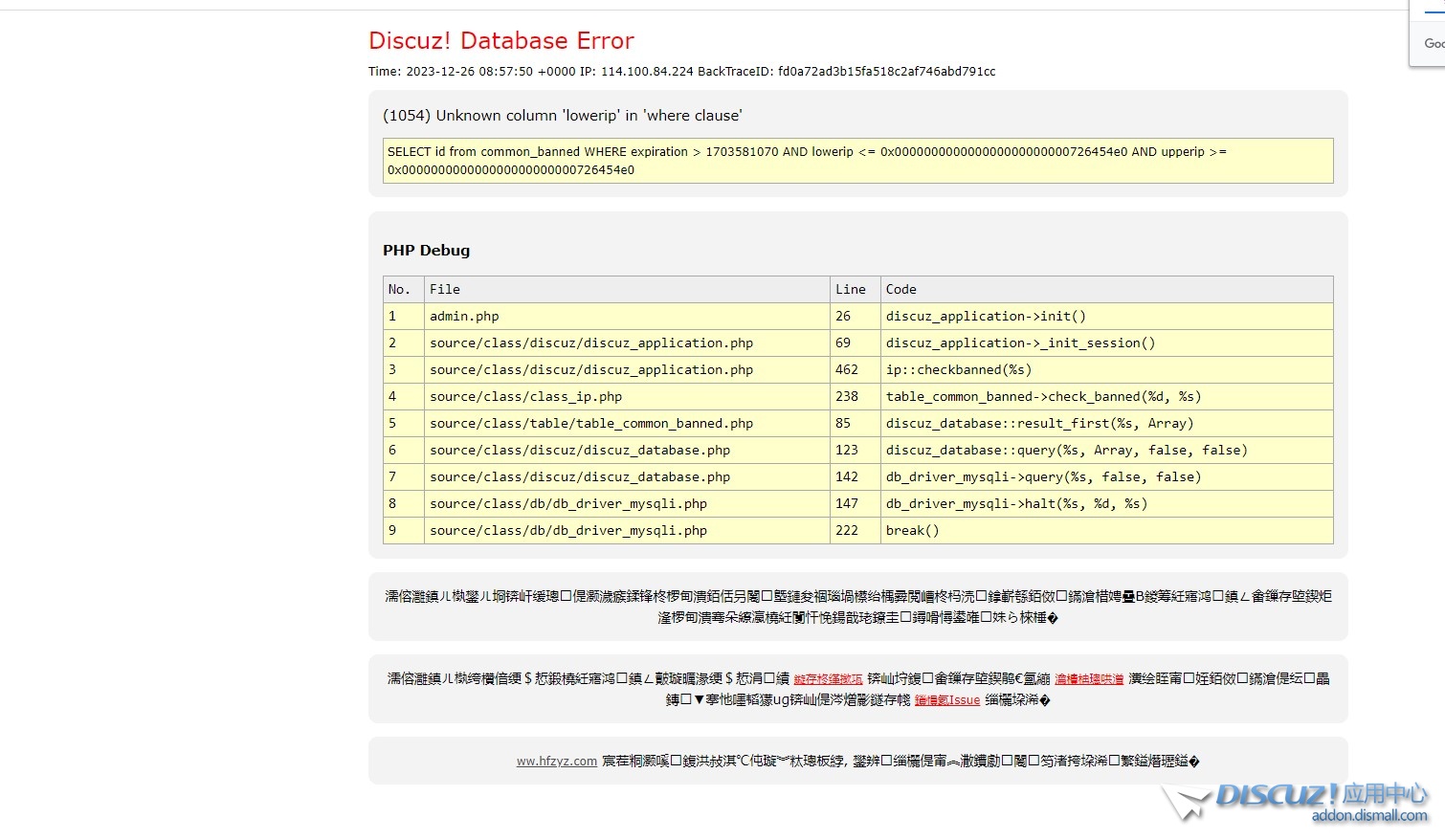1445x840 pixels.
Task: Click discuz_database.php file cell in row 6
Action: point(627,450)
